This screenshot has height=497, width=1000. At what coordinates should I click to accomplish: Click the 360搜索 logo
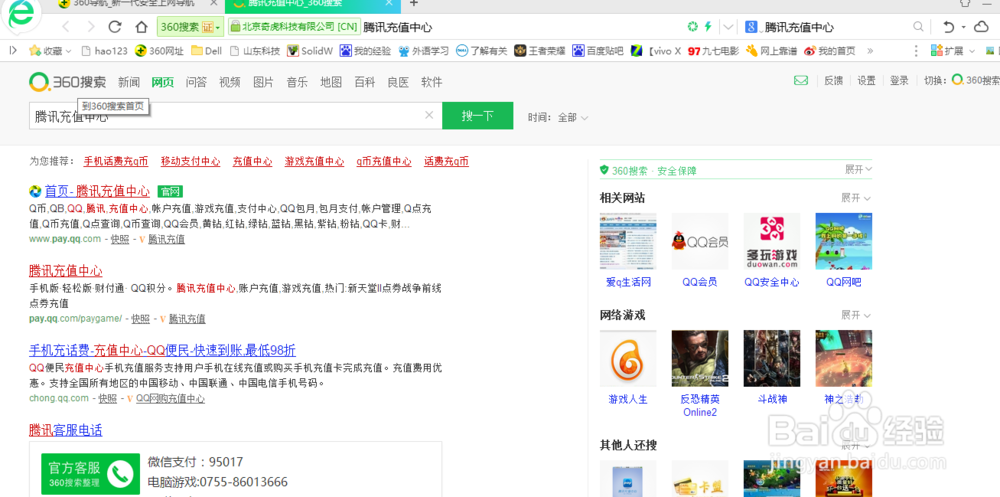(x=67, y=82)
